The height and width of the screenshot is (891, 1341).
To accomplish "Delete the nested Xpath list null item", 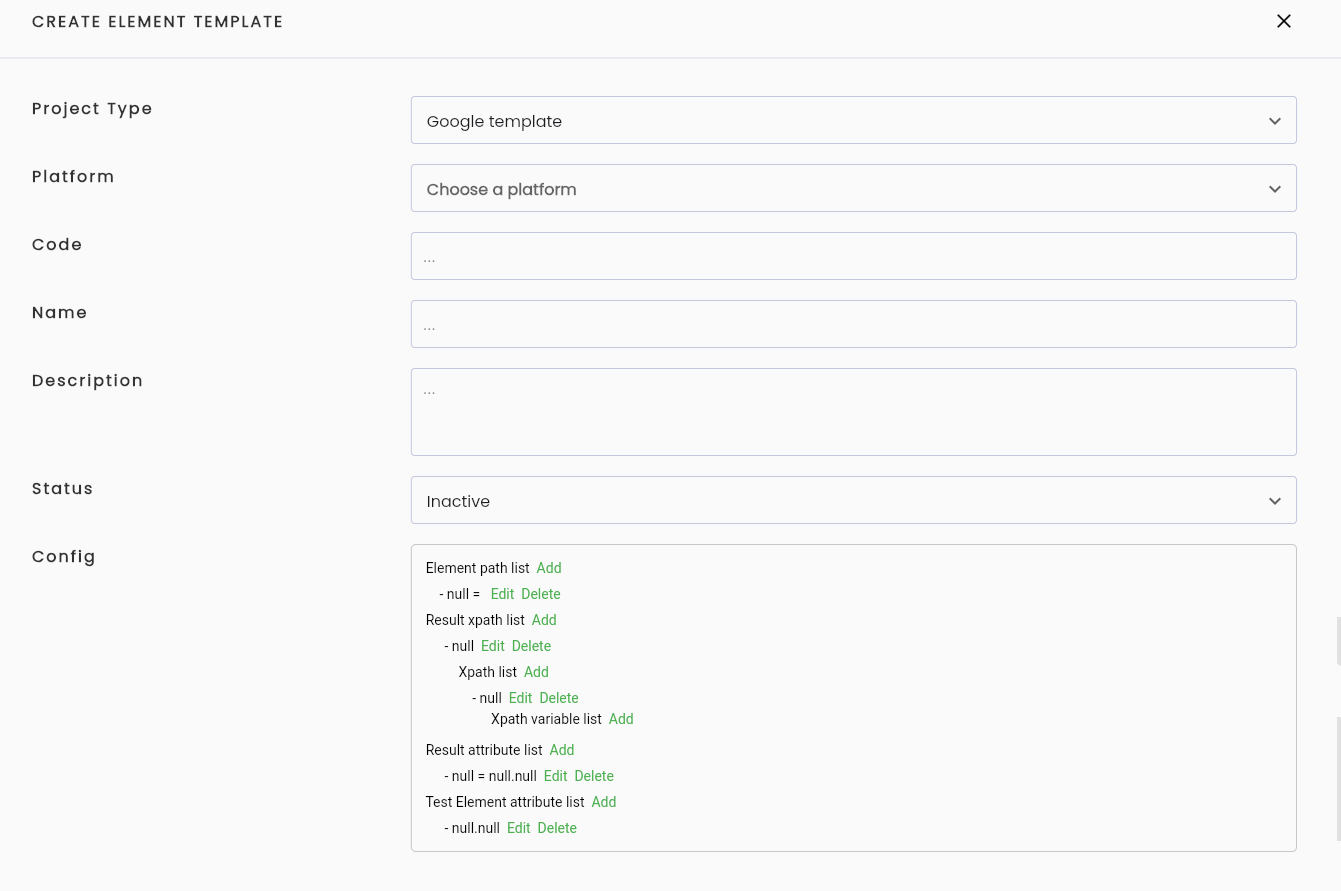I will coord(559,698).
